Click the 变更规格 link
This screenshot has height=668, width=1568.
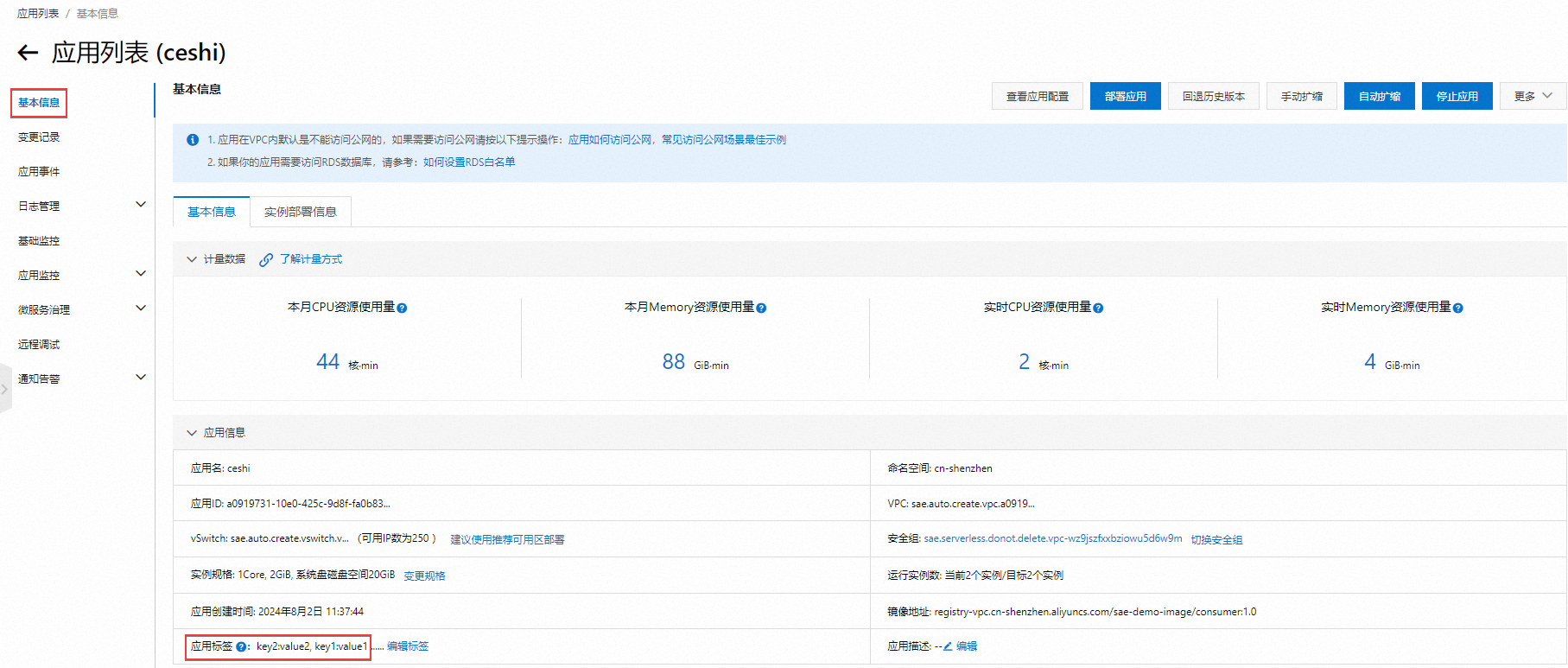(x=424, y=576)
